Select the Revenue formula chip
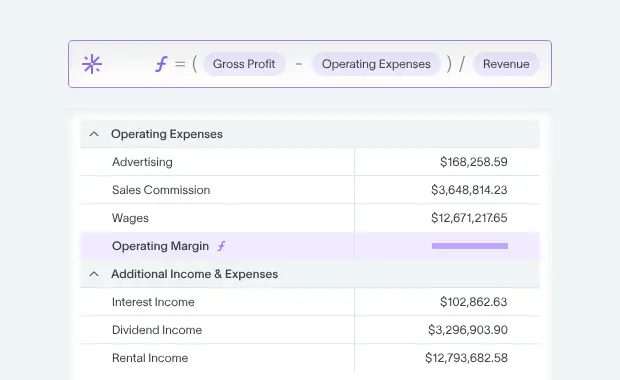 click(x=506, y=64)
